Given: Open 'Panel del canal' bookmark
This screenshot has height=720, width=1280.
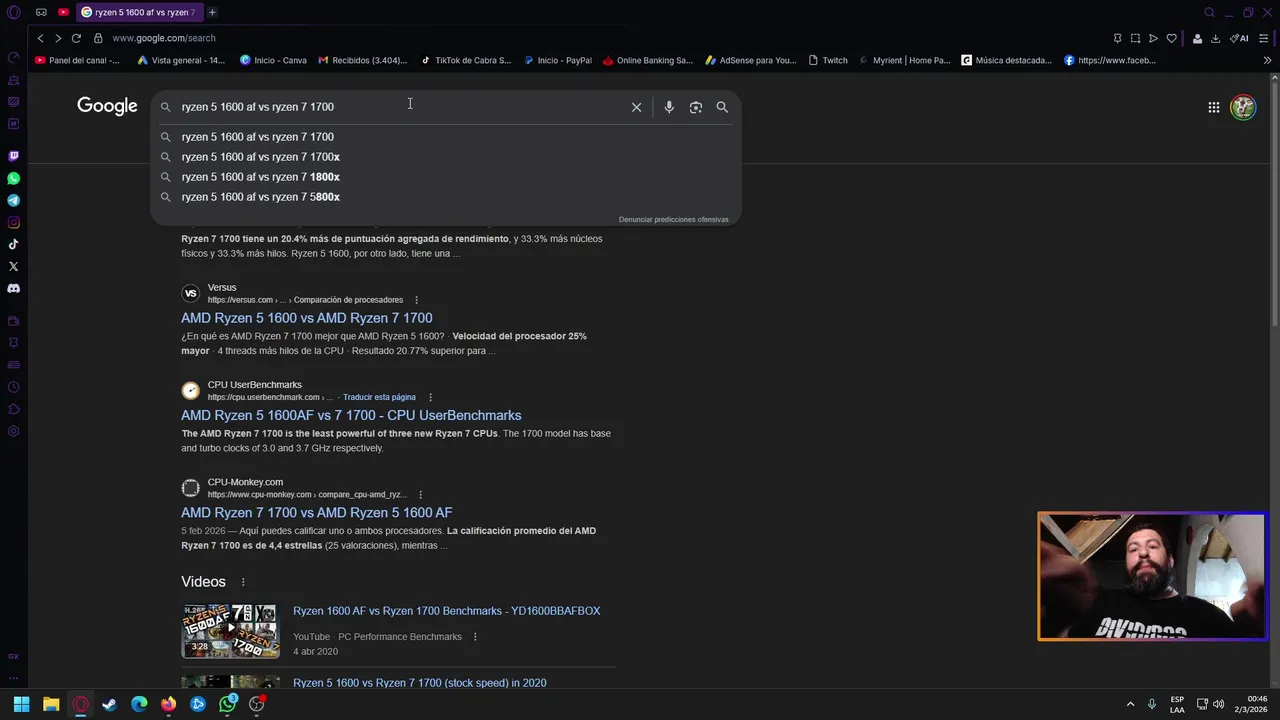Looking at the screenshot, I should pyautogui.click(x=77, y=60).
